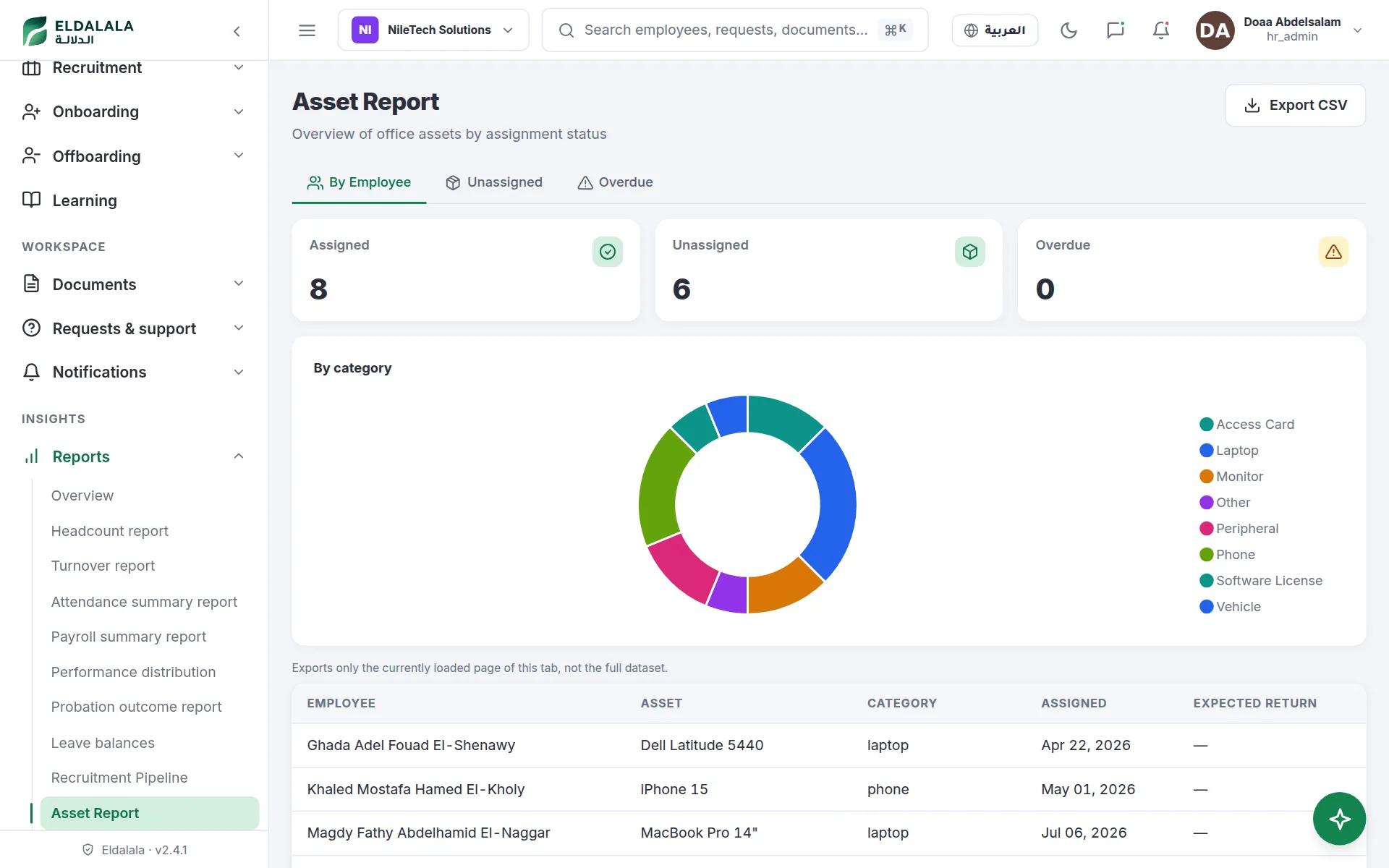Image resolution: width=1389 pixels, height=868 pixels.
Task: Open the chat messages icon
Action: 1115,30
